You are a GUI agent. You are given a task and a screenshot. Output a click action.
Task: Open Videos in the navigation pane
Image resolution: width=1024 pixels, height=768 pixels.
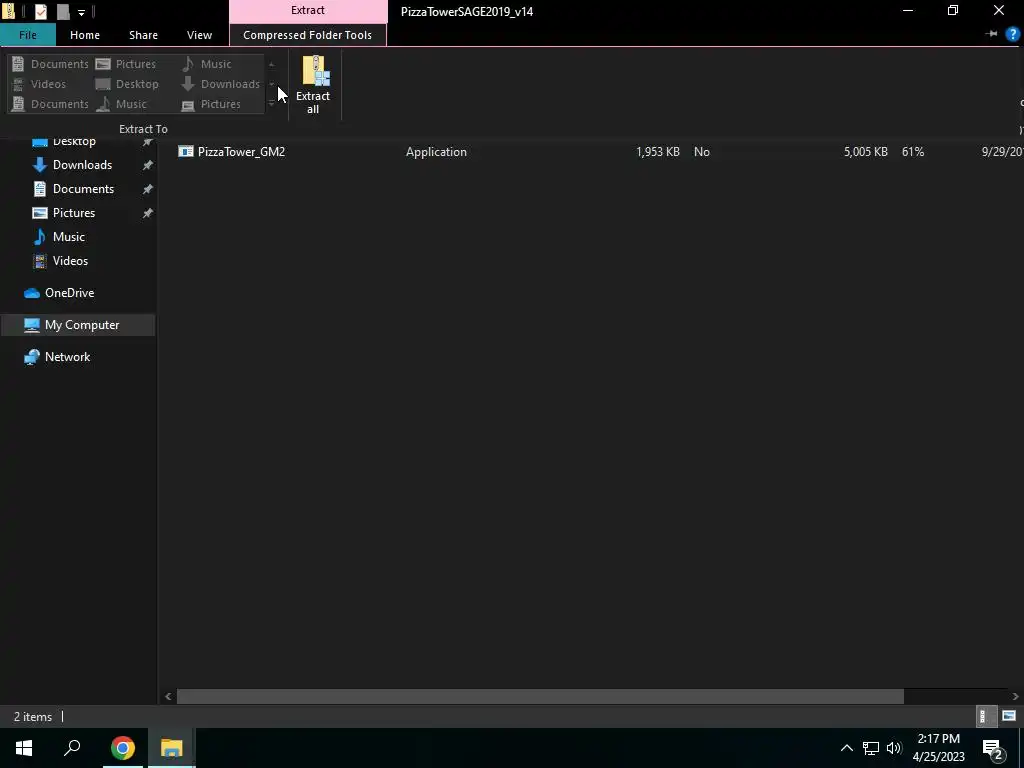[70, 261]
